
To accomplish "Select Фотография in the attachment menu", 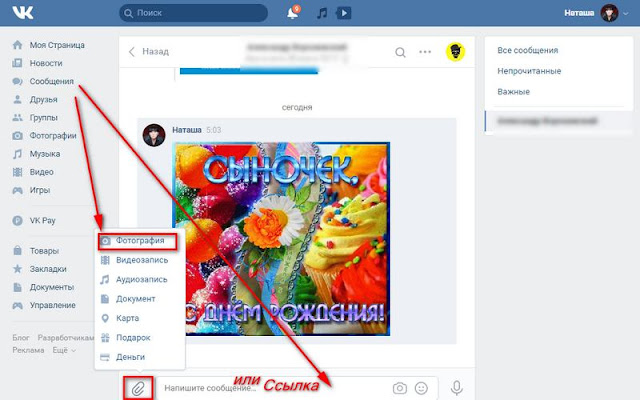I will pos(138,241).
